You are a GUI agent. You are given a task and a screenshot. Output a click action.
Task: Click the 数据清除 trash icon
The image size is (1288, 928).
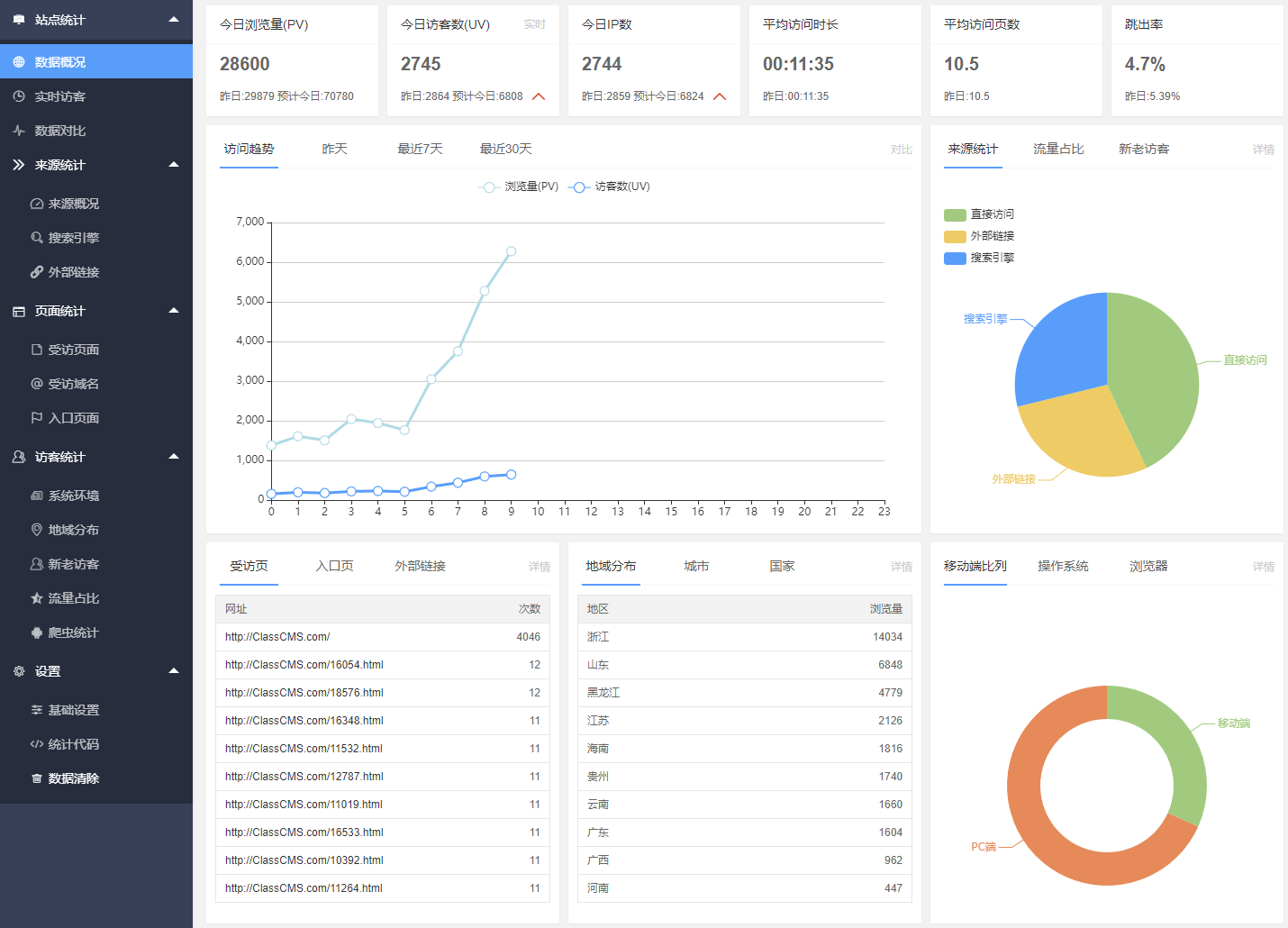coord(37,778)
